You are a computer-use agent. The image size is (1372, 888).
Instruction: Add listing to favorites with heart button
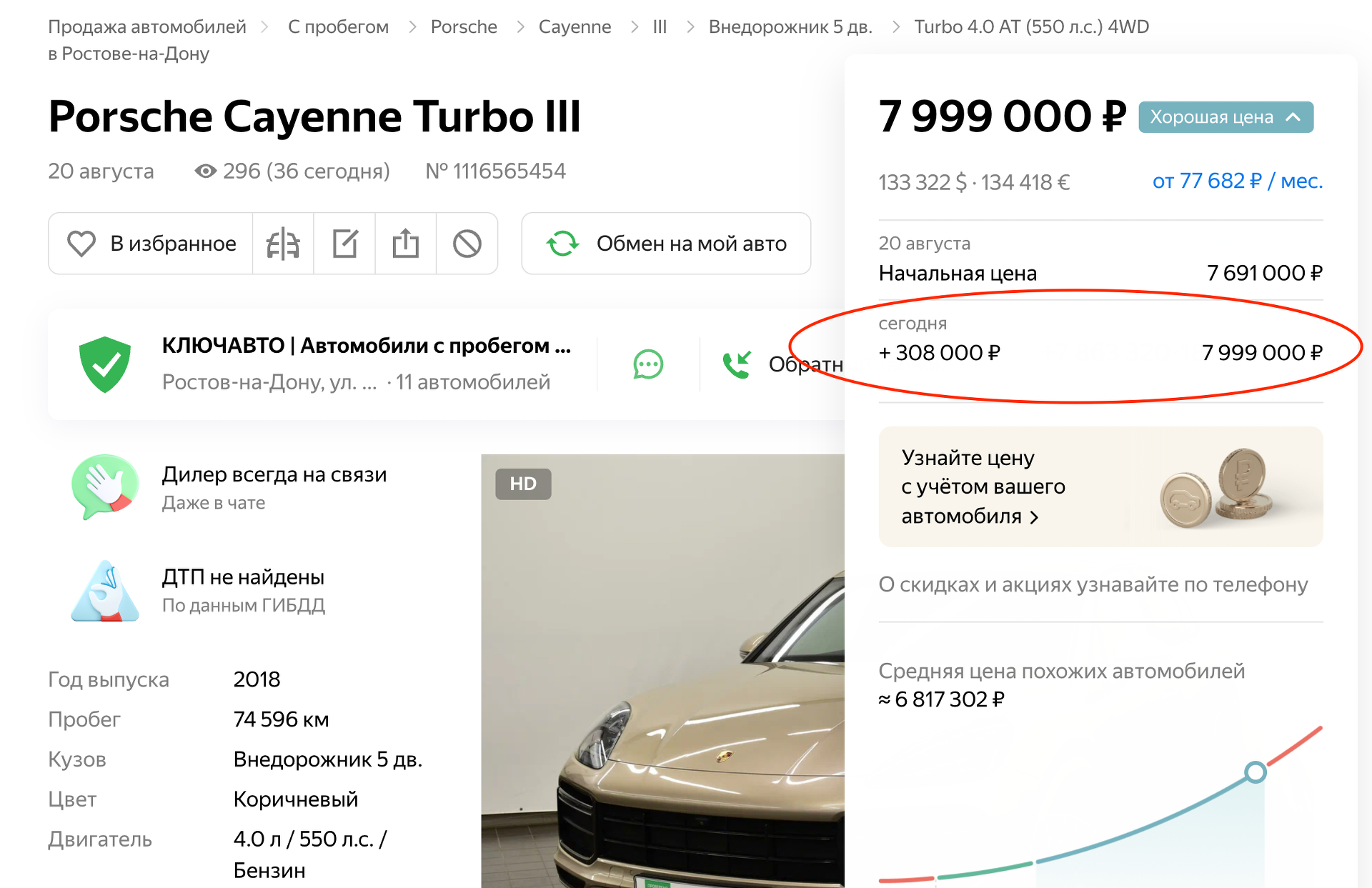coord(151,244)
